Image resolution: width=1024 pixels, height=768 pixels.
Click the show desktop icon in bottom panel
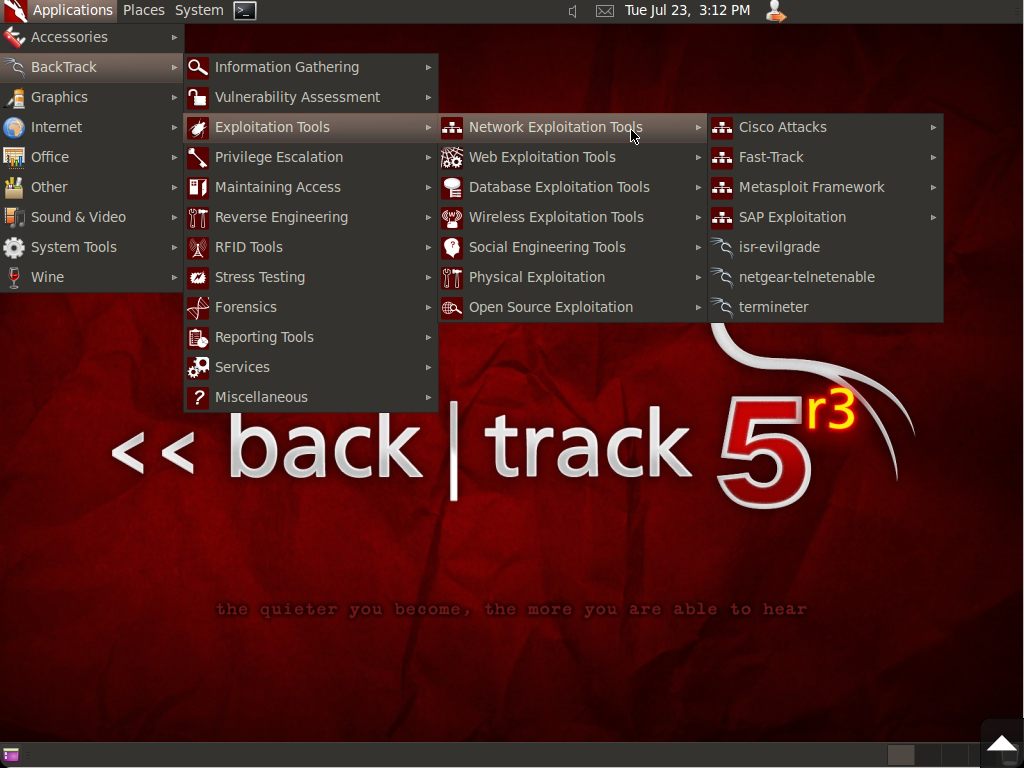(x=11, y=756)
